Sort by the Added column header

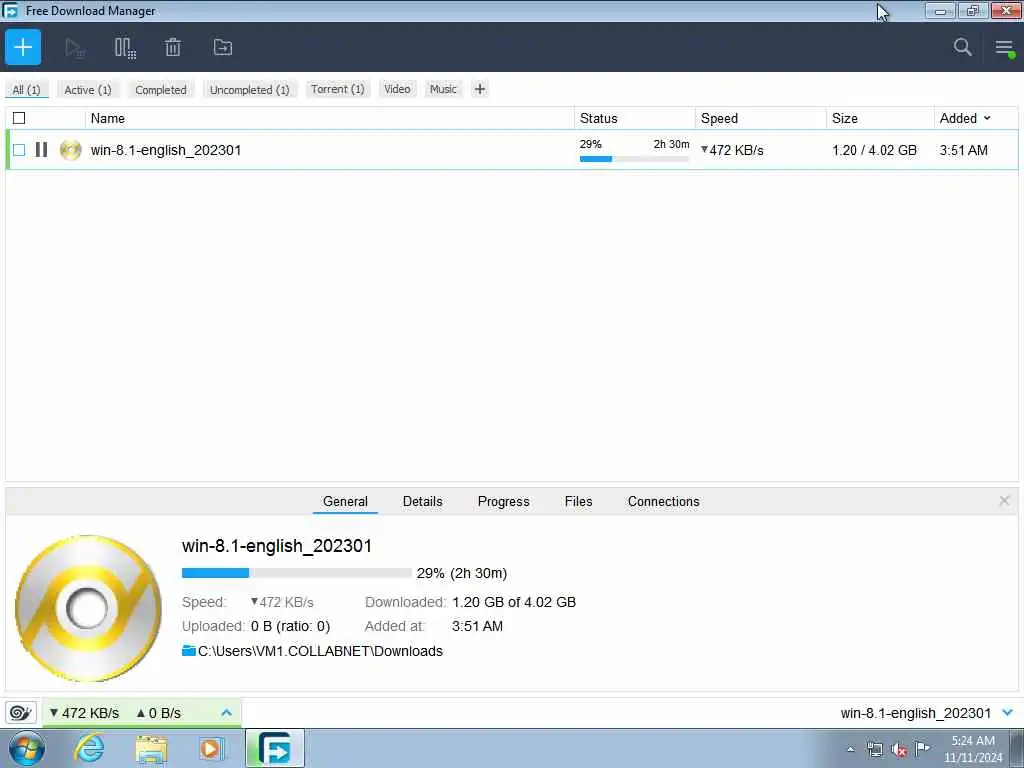tap(965, 118)
